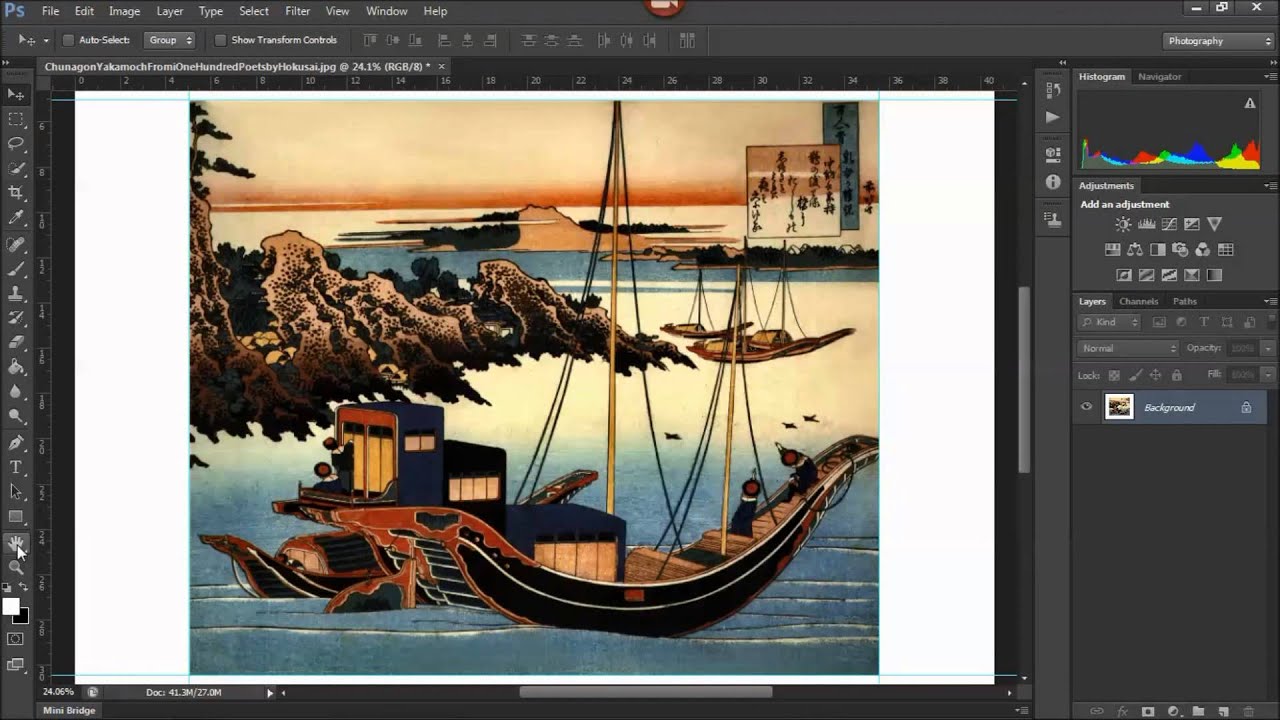
Task: Open the Actions panel play icon
Action: pos(1052,117)
